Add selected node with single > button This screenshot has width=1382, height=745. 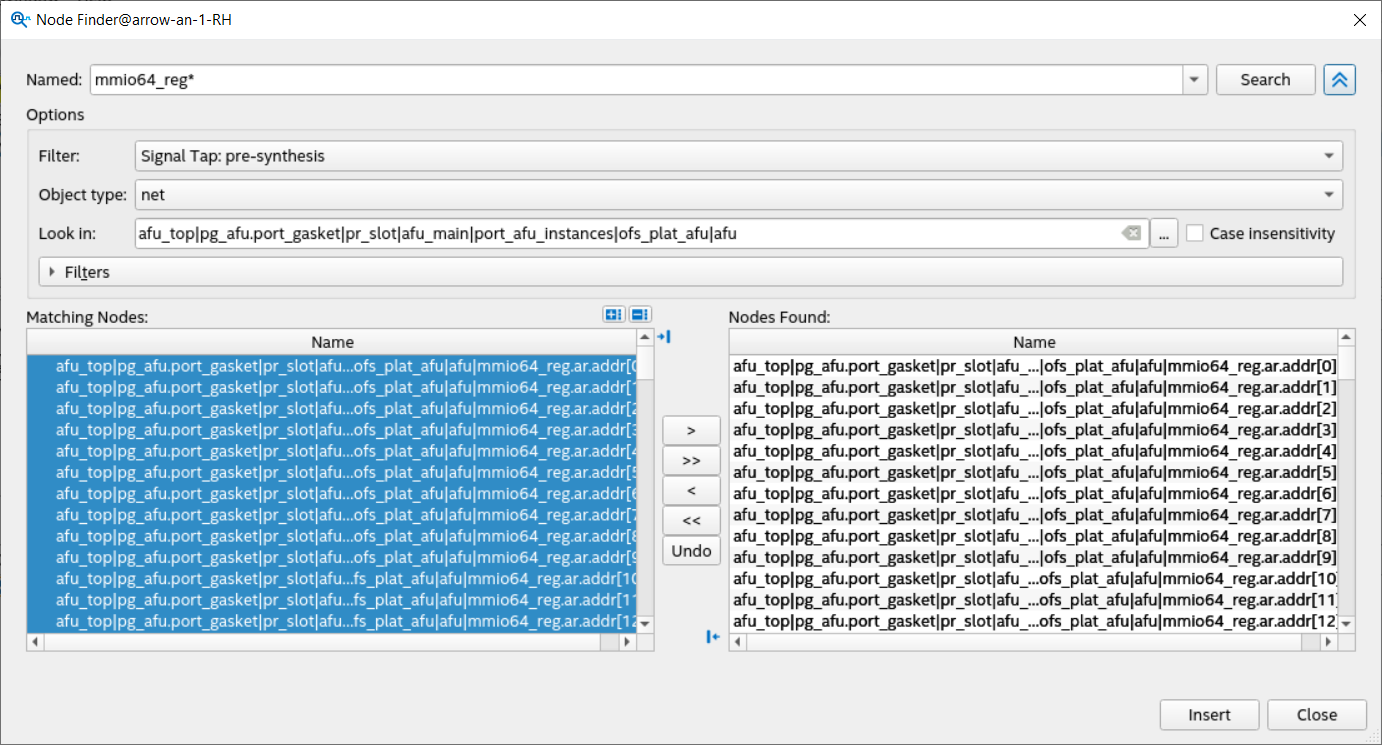tap(691, 430)
